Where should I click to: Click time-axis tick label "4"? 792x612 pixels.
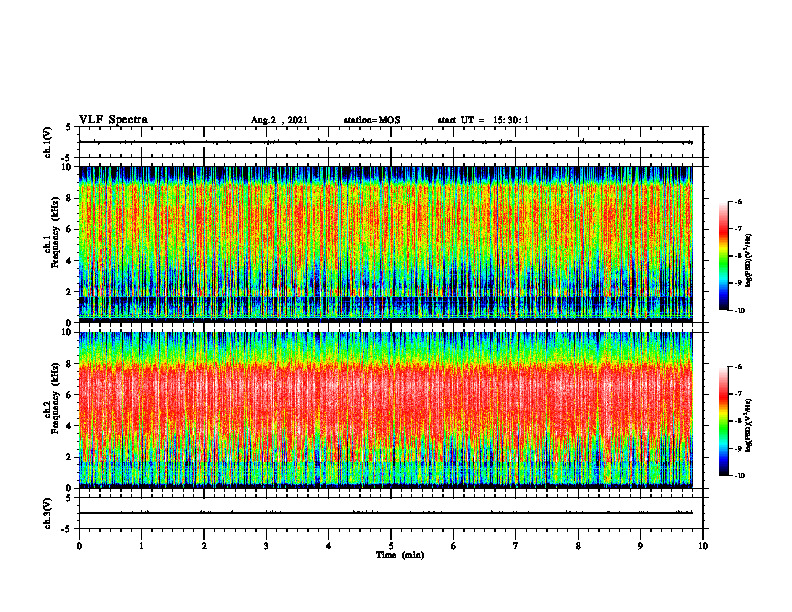329,546
